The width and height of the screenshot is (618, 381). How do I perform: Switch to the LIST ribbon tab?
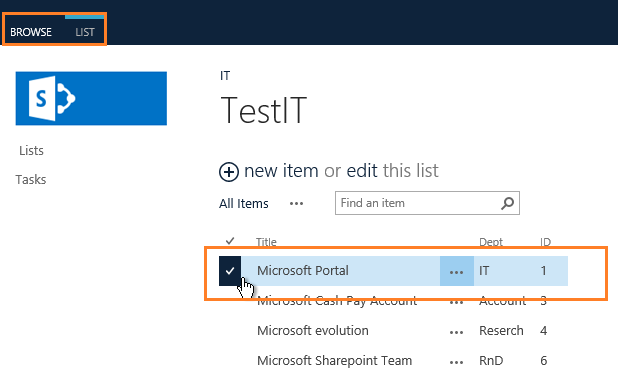coord(85,32)
